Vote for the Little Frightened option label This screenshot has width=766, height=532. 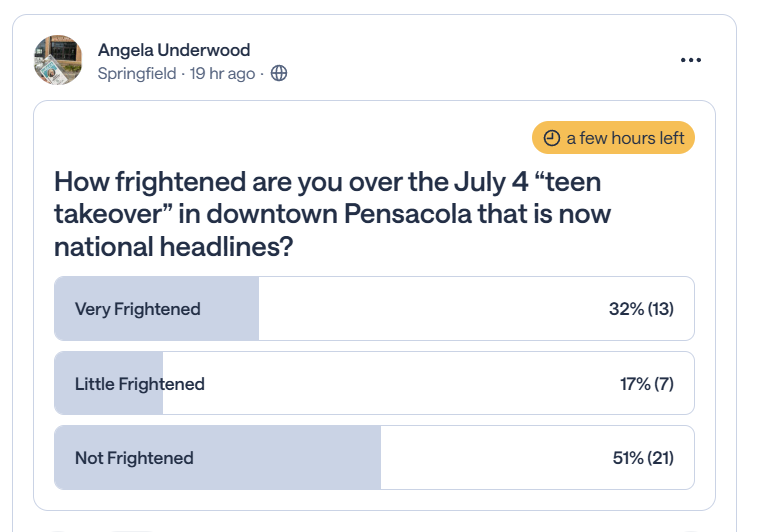(x=140, y=384)
